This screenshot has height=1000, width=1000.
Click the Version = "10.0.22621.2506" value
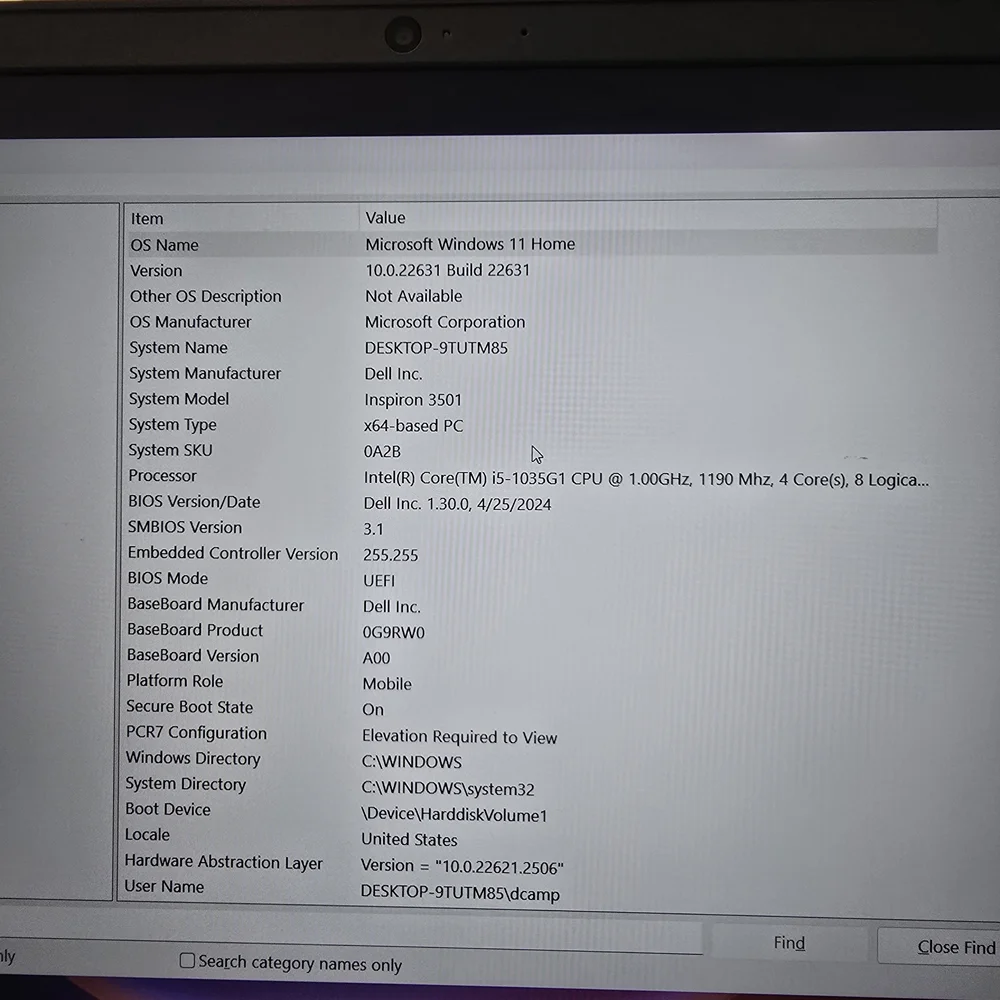pos(462,866)
